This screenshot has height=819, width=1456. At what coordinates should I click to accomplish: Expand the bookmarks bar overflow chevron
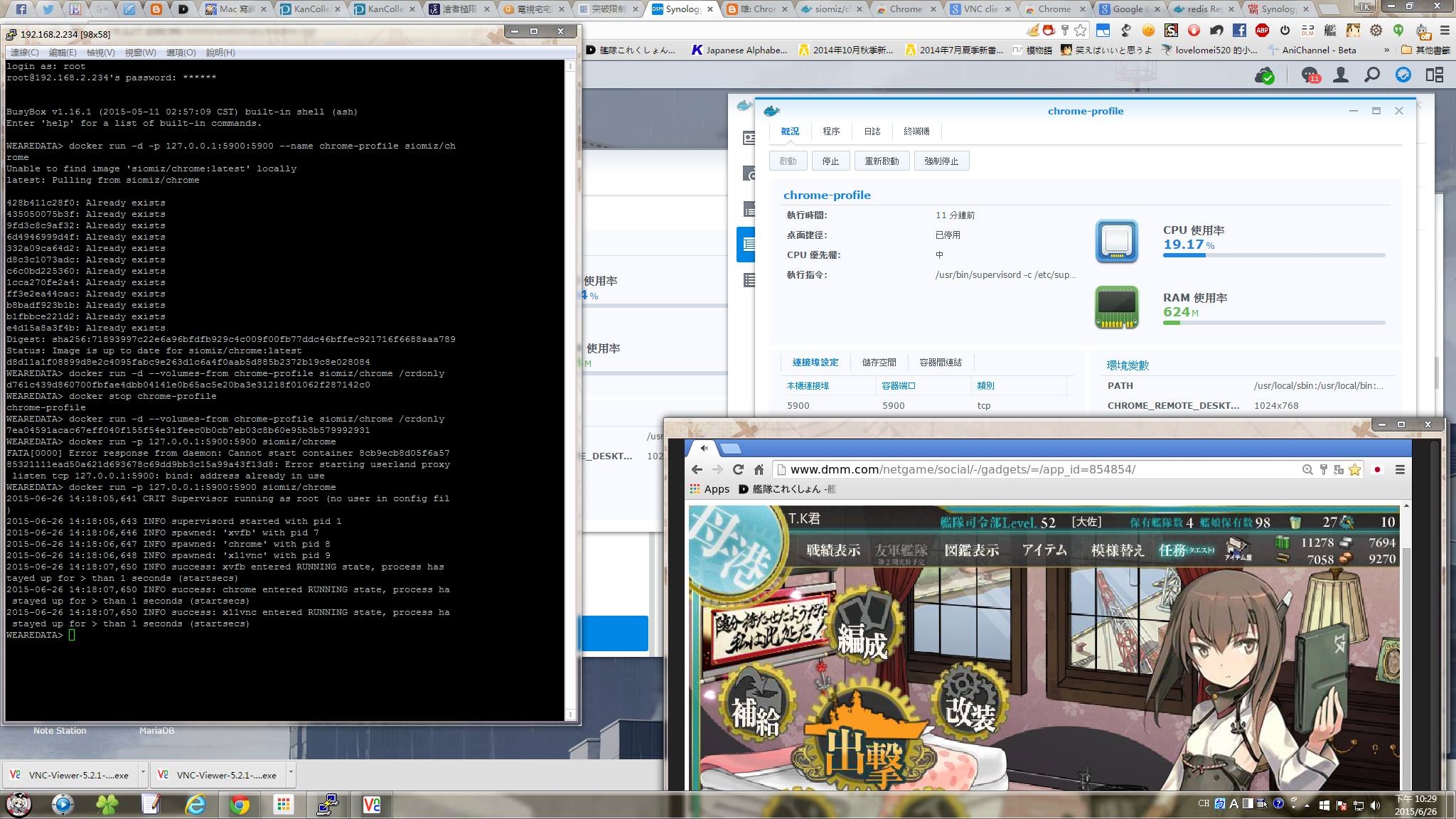(1386, 50)
